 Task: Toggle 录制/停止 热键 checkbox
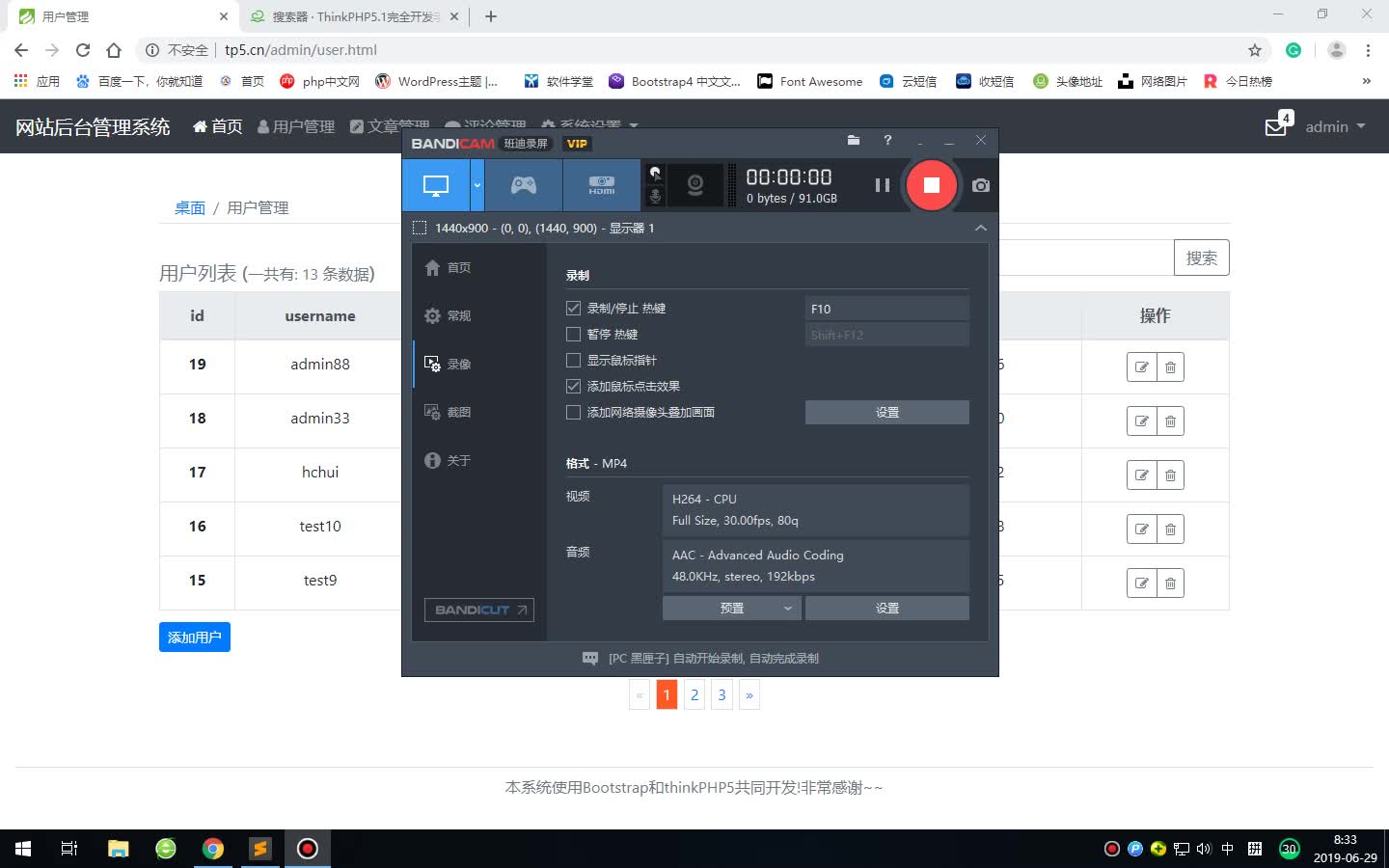[573, 308]
